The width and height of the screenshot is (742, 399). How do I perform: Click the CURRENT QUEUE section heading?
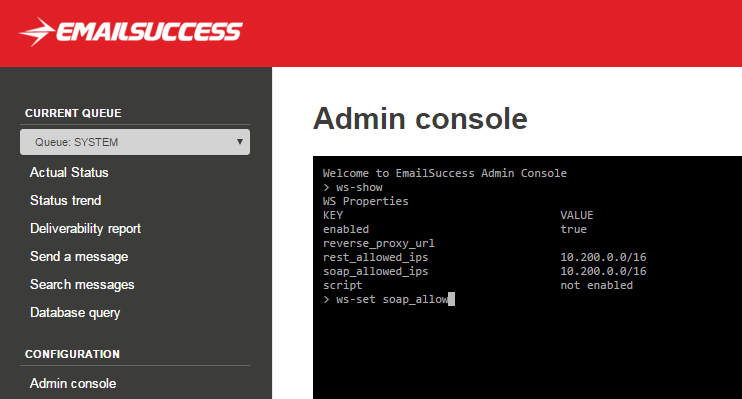pos(73,113)
